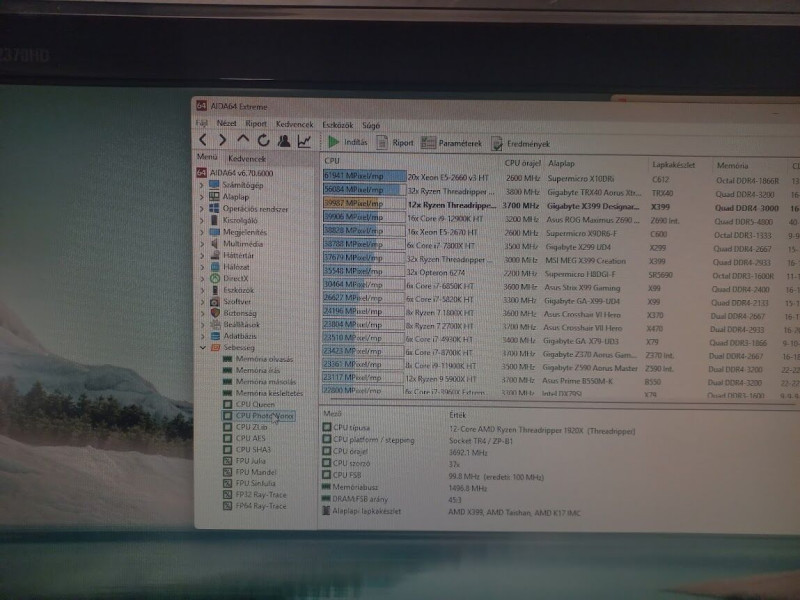800x600 pixels.
Task: Expand the Alaplap tree node
Action: 202,196
